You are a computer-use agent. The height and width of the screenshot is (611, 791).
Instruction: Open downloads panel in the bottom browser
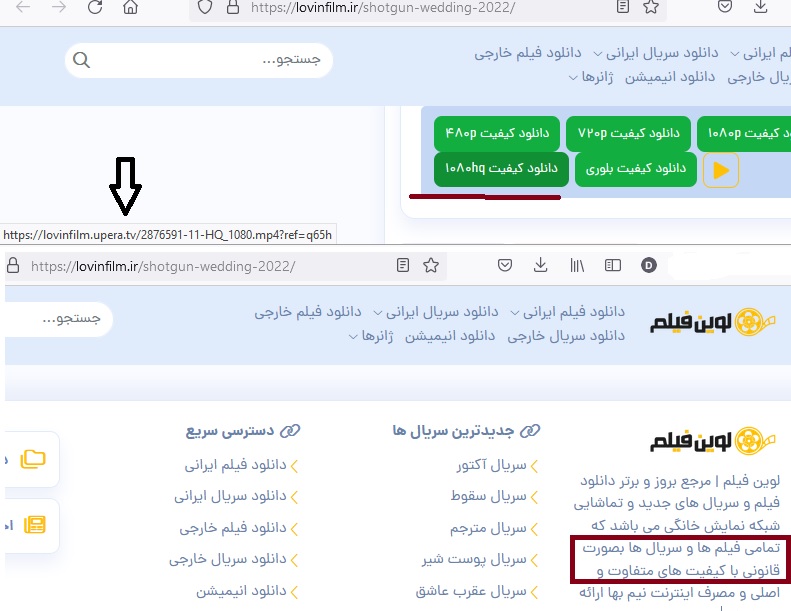click(540, 265)
